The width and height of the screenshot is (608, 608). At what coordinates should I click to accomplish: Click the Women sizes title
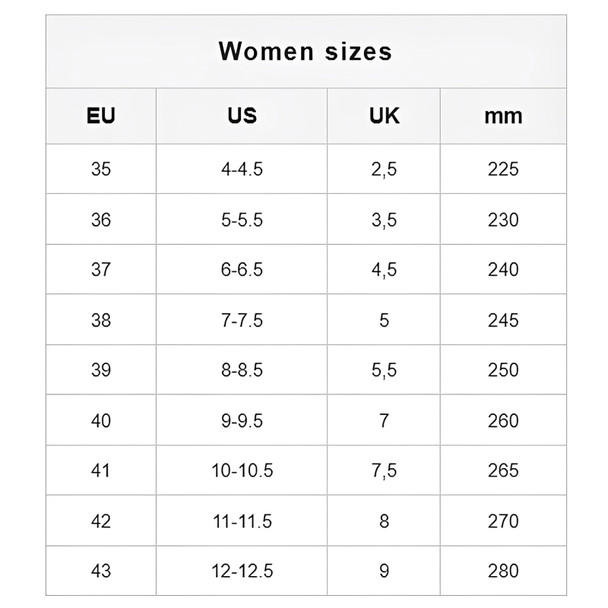pyautogui.click(x=305, y=51)
